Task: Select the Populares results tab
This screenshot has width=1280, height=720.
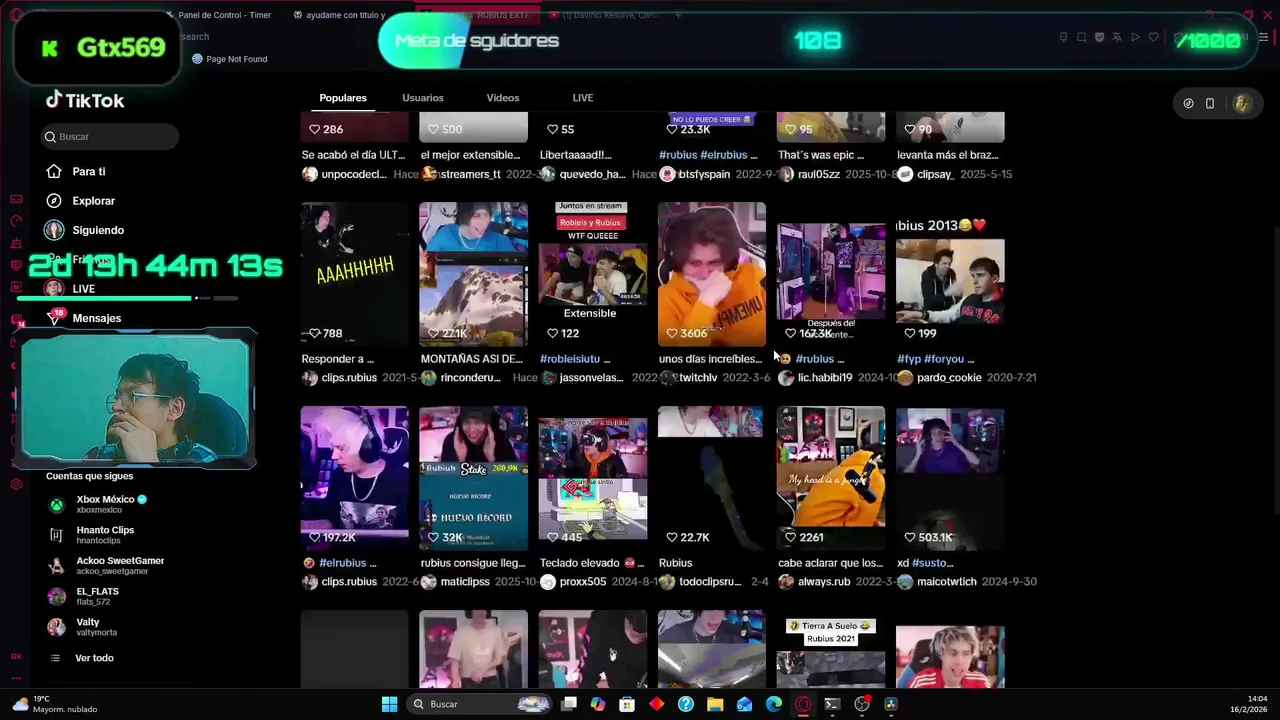Action: 343,98
